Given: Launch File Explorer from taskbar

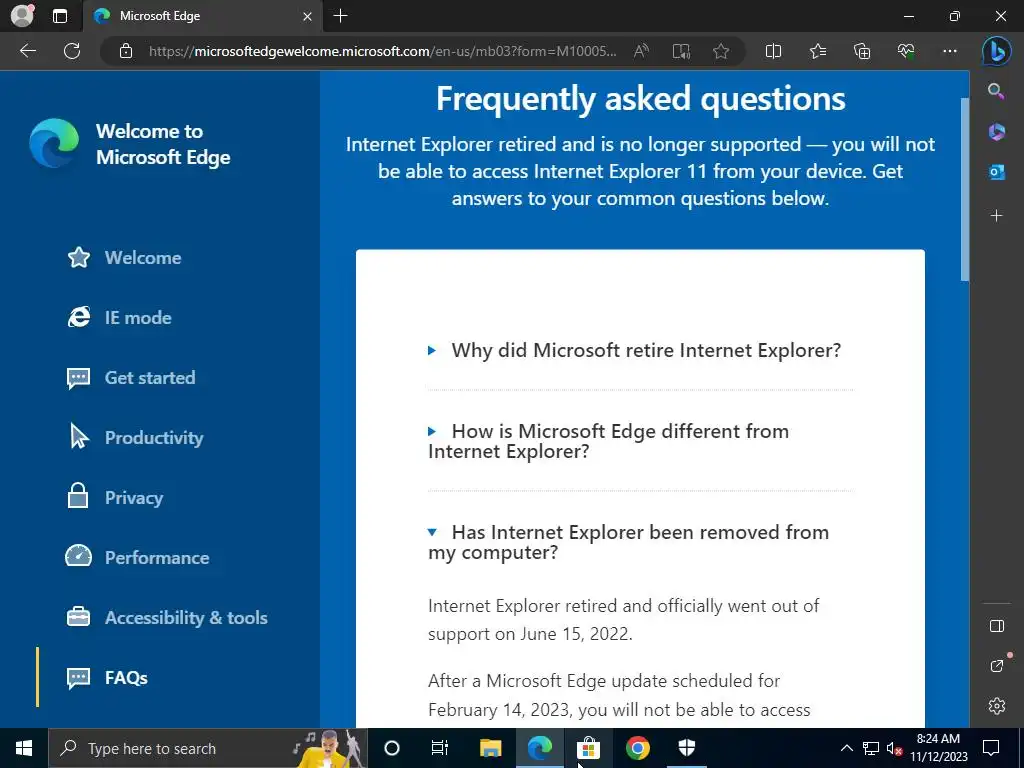Looking at the screenshot, I should (x=490, y=748).
